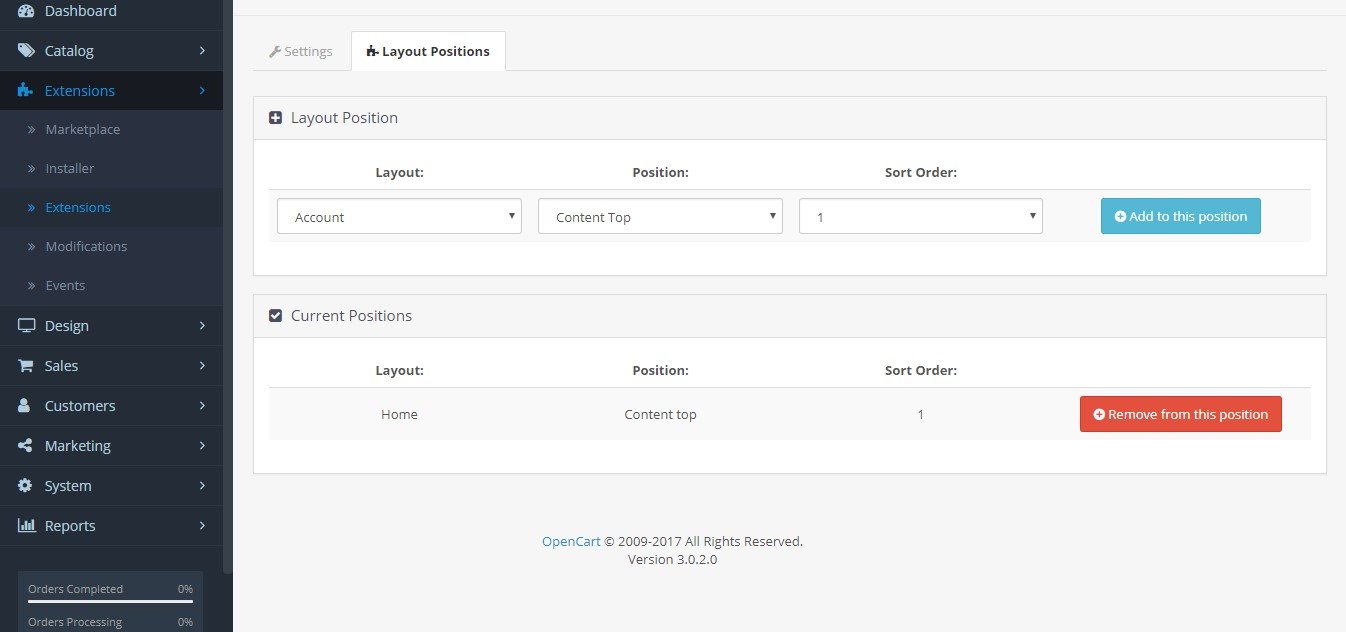This screenshot has height=632, width=1346.
Task: Click the Customers person icon
Action: [x=25, y=406]
